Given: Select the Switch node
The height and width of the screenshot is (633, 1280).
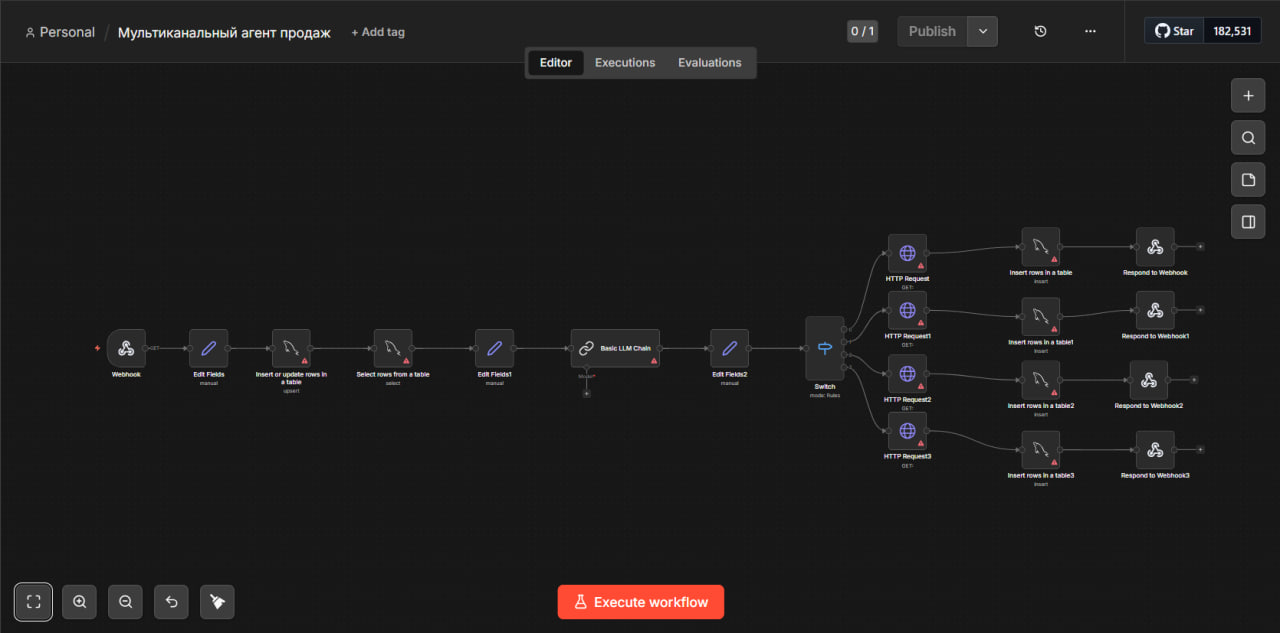Looking at the screenshot, I should [x=824, y=348].
